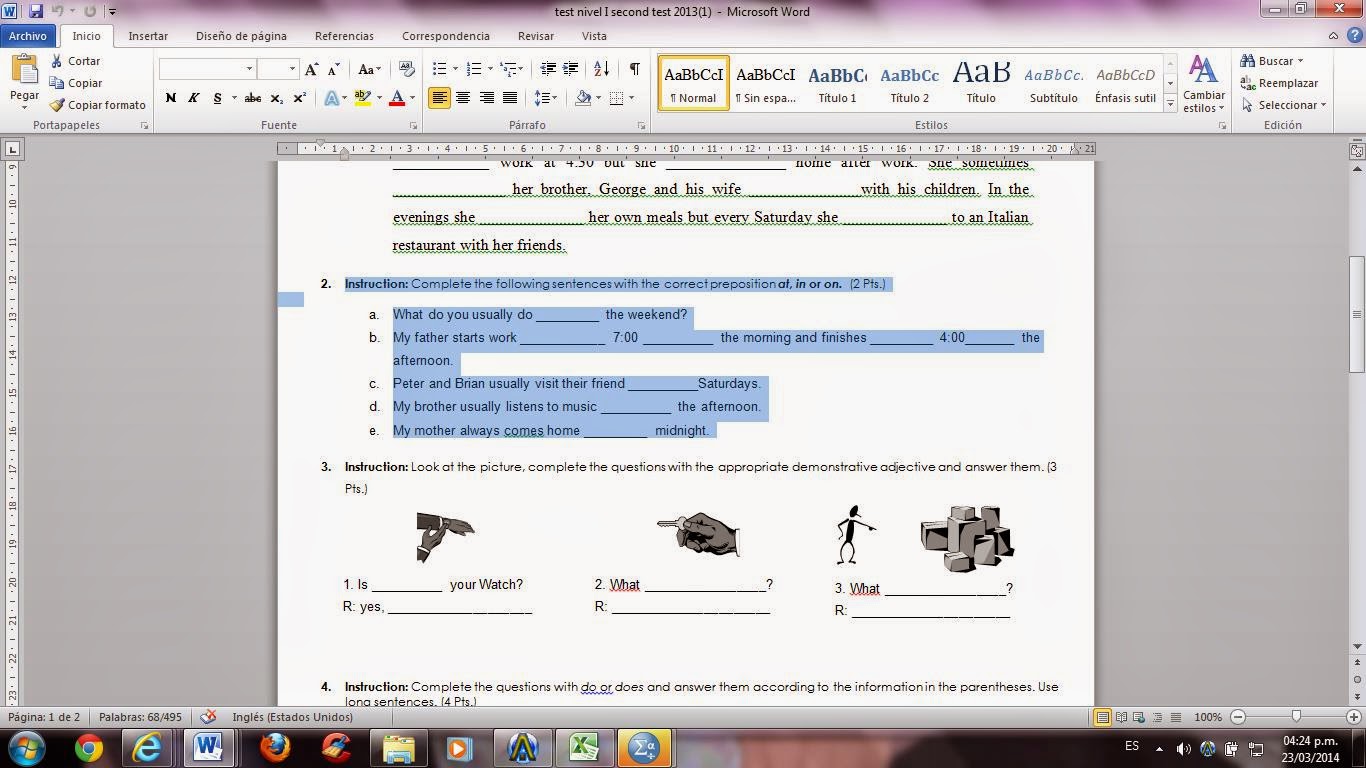1366x768 pixels.
Task: Apply the Subtítulo style
Action: click(x=1053, y=83)
